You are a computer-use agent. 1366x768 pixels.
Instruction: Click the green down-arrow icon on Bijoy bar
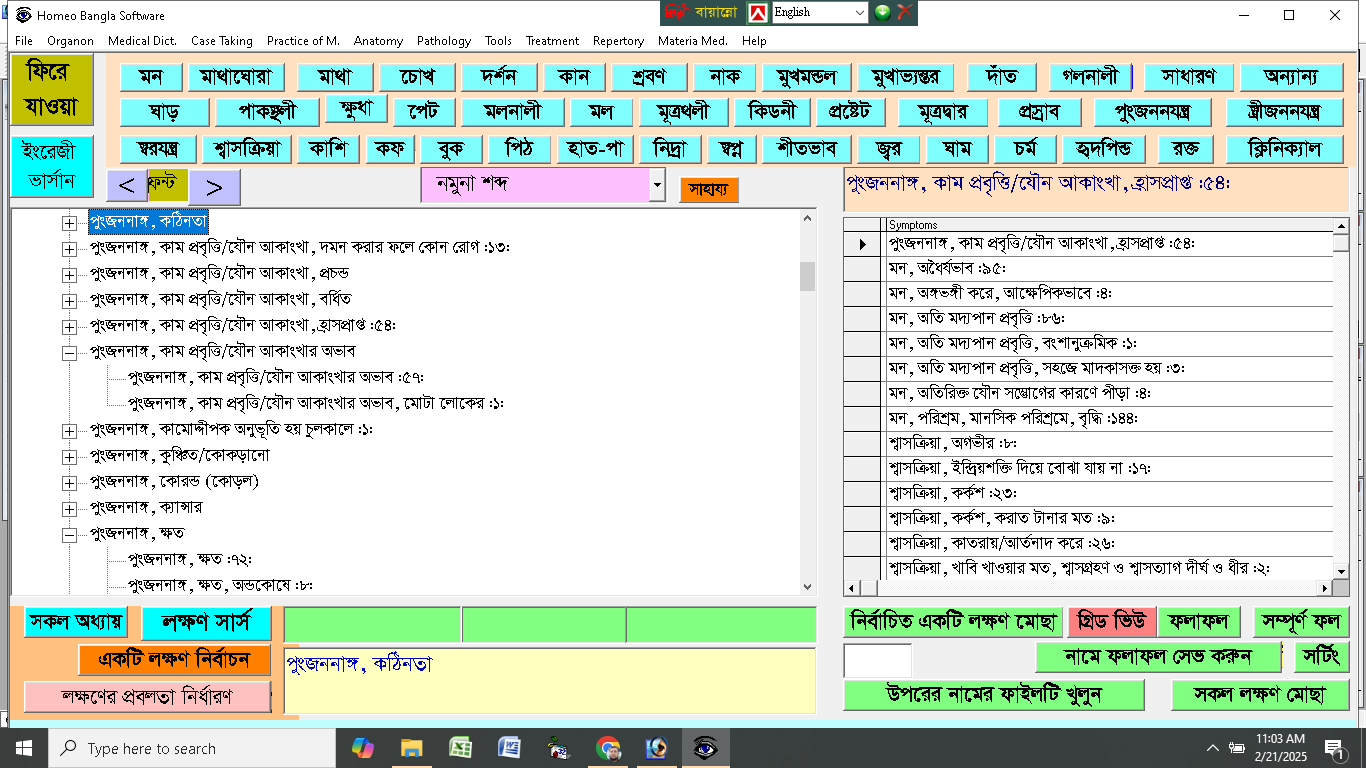click(x=883, y=13)
